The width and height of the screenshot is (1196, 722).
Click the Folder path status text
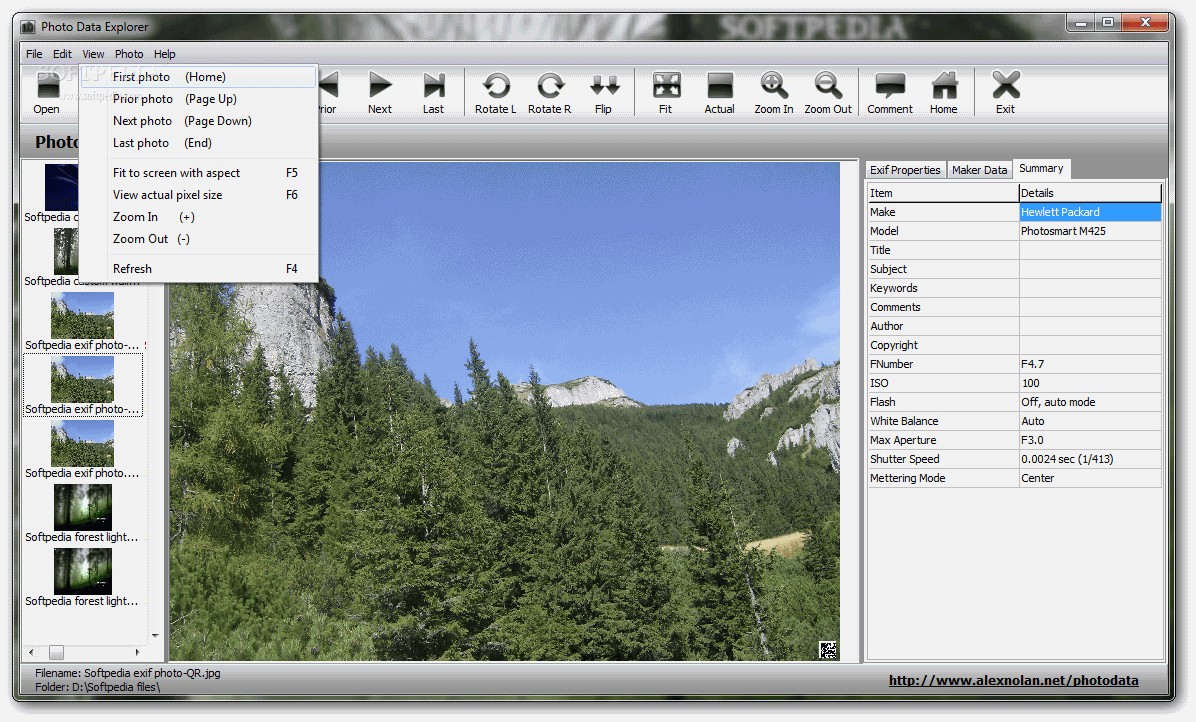98,687
